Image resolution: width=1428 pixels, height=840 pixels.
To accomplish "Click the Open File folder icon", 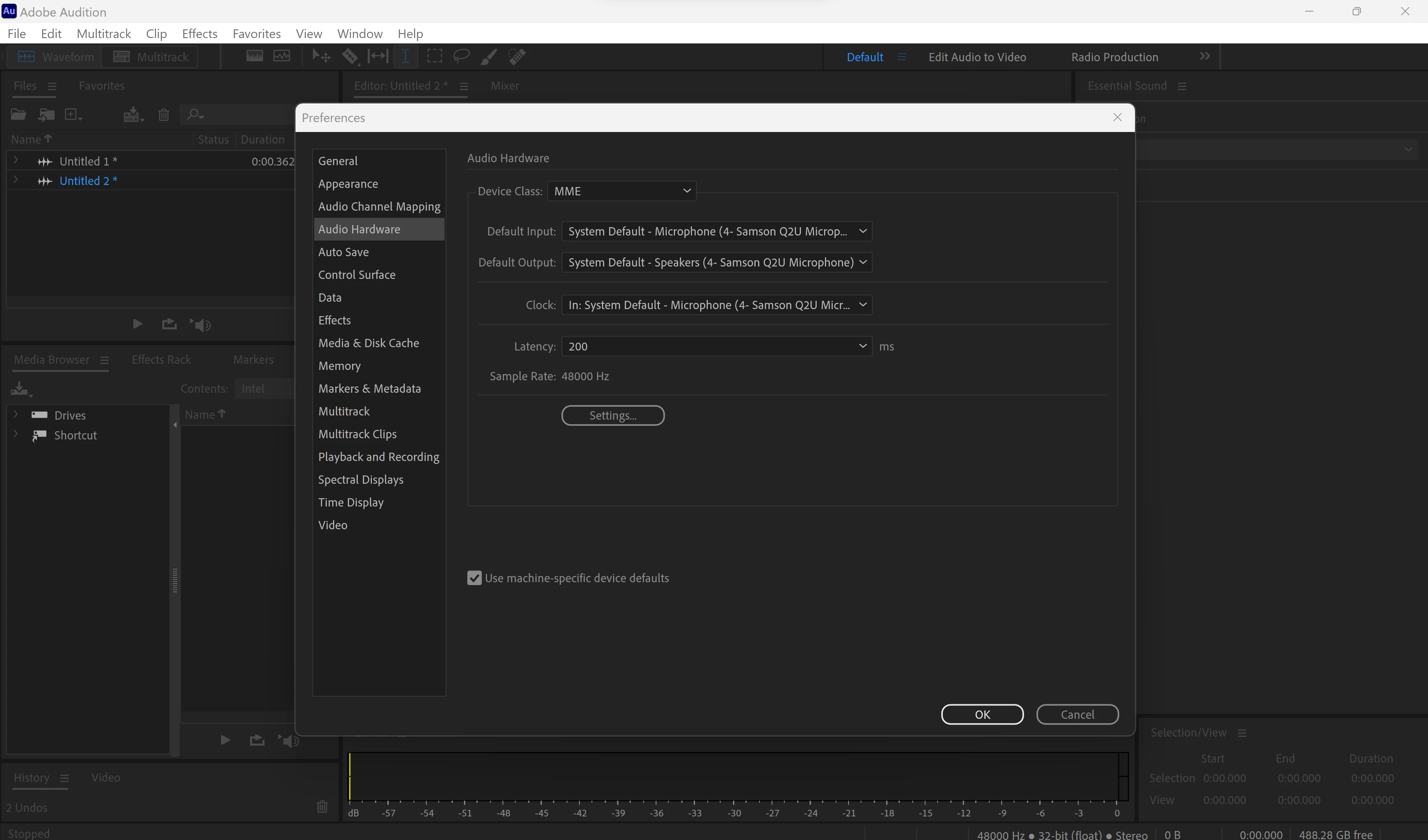I will coord(18,115).
